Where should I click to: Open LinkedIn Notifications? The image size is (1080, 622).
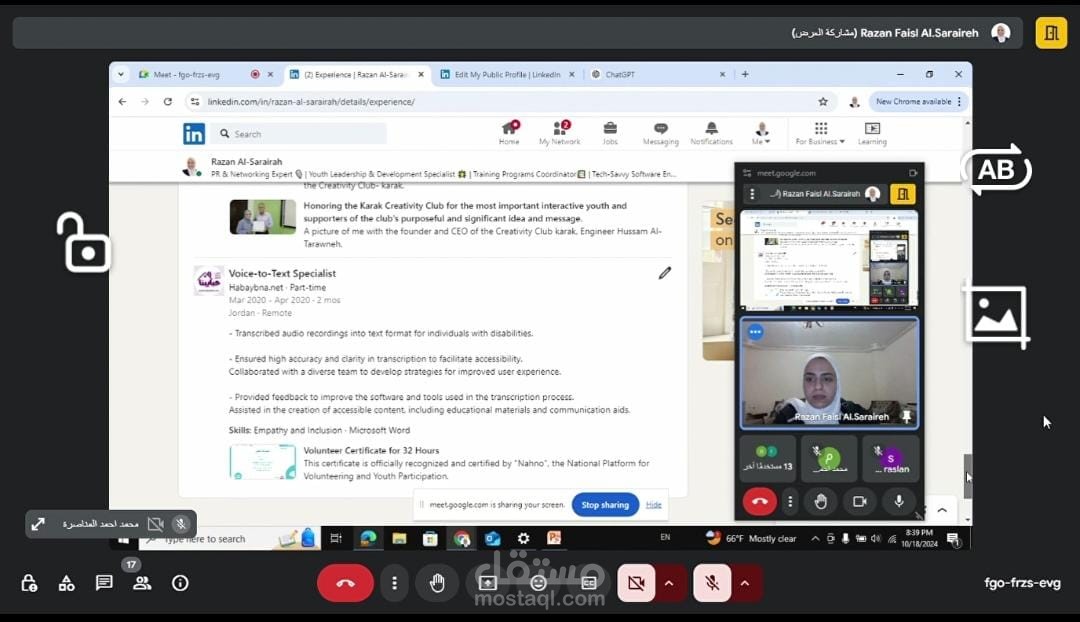(712, 132)
